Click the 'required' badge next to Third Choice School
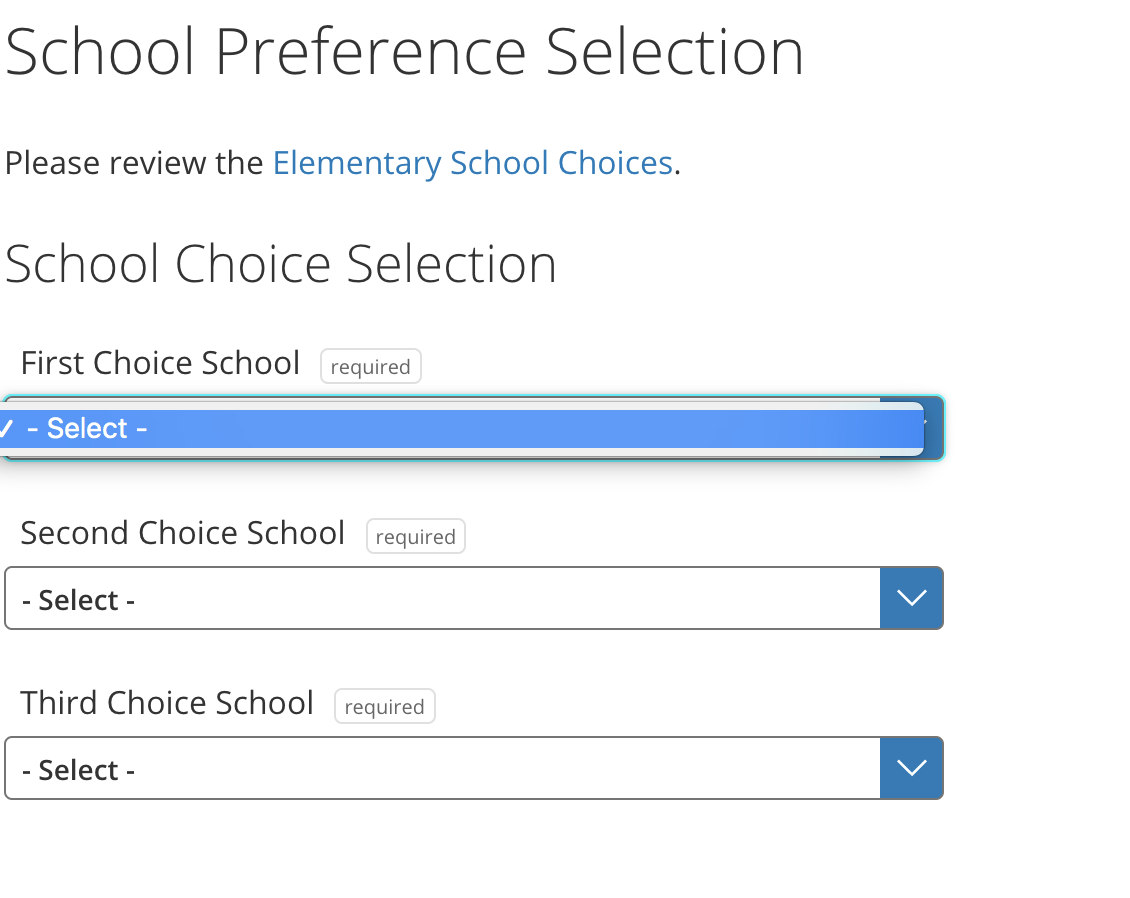 pyautogui.click(x=384, y=706)
